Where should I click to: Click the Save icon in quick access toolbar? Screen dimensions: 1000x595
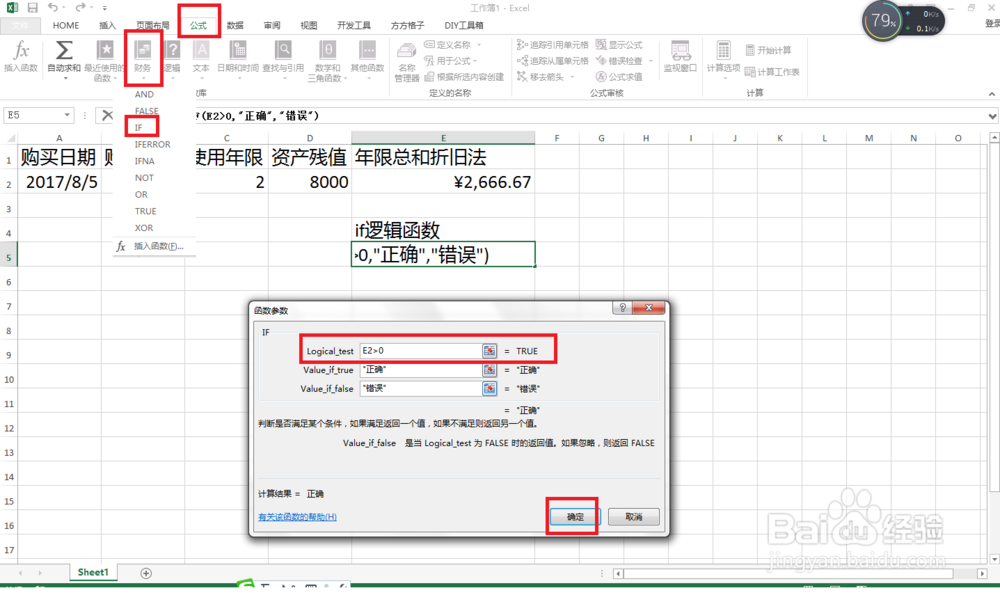click(x=33, y=8)
